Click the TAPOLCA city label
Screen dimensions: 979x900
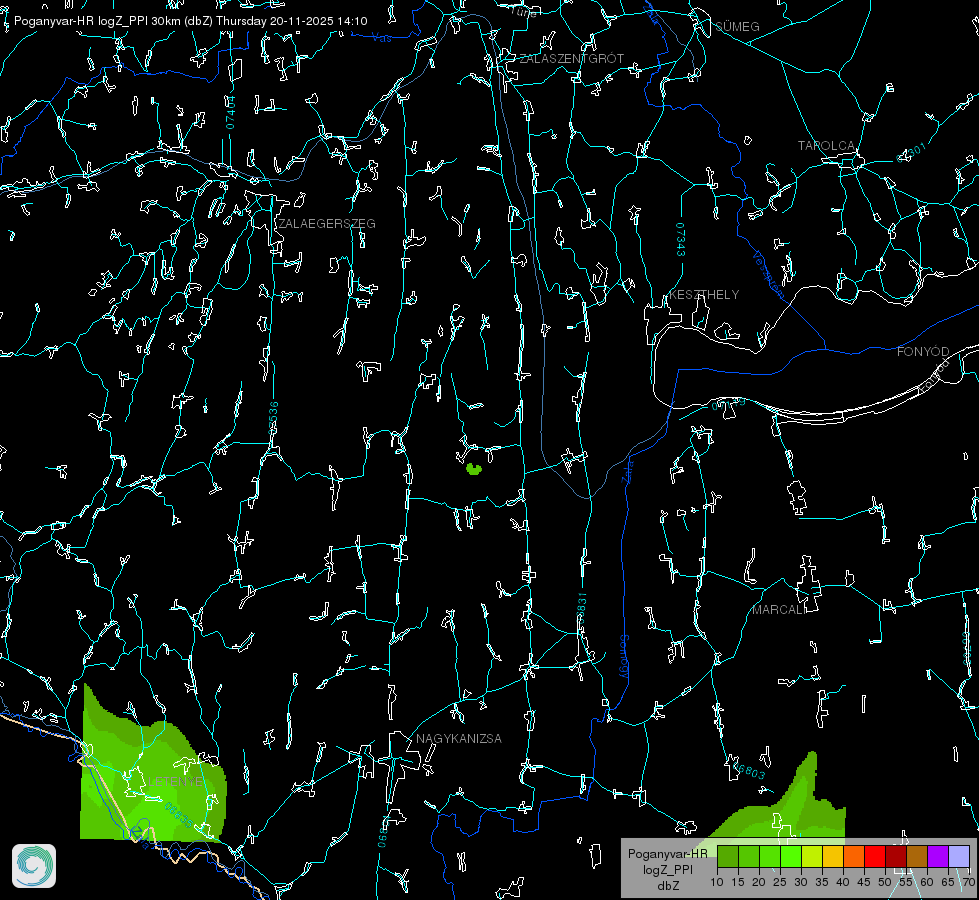826,145
